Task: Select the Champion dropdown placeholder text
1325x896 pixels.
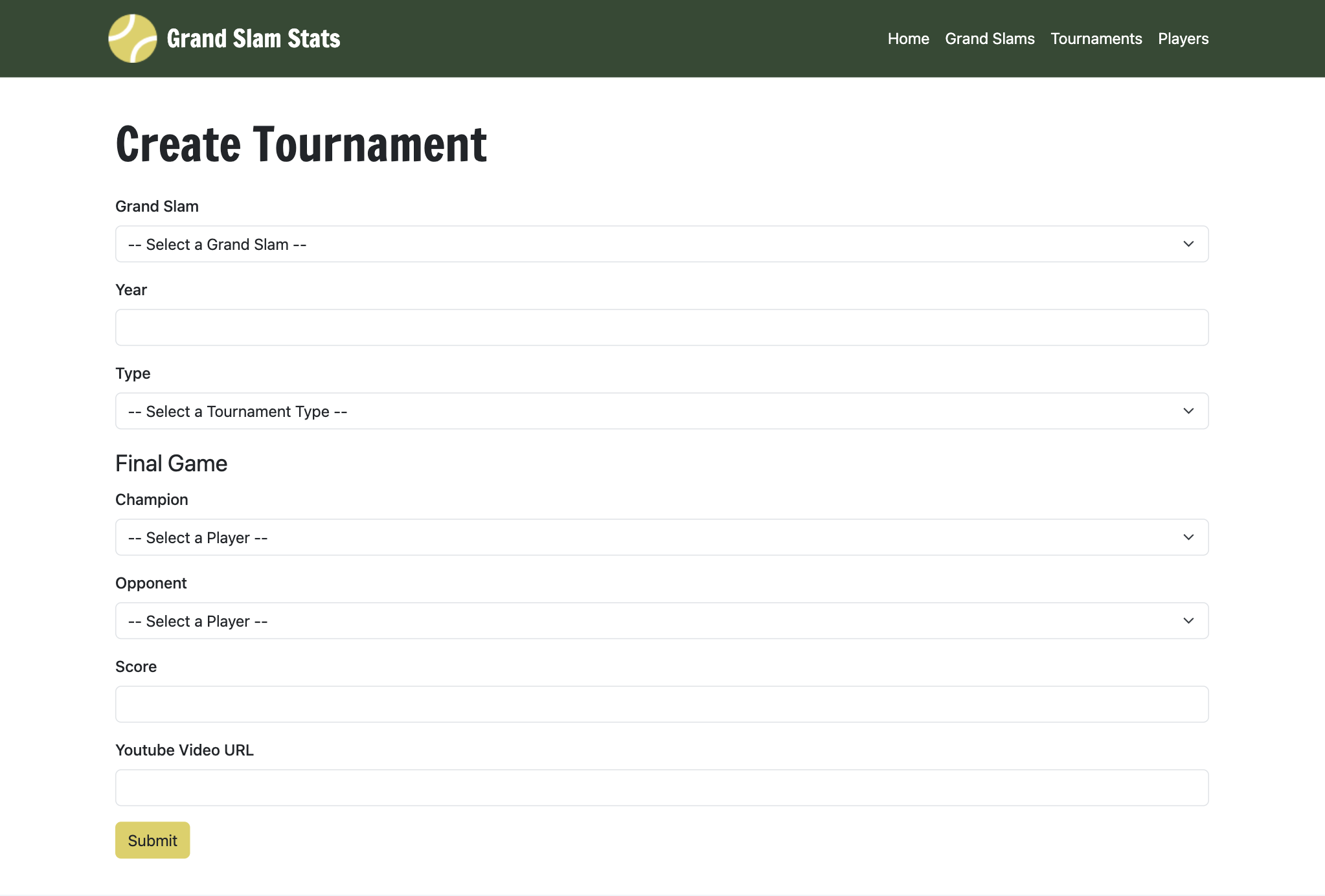Action: point(198,537)
